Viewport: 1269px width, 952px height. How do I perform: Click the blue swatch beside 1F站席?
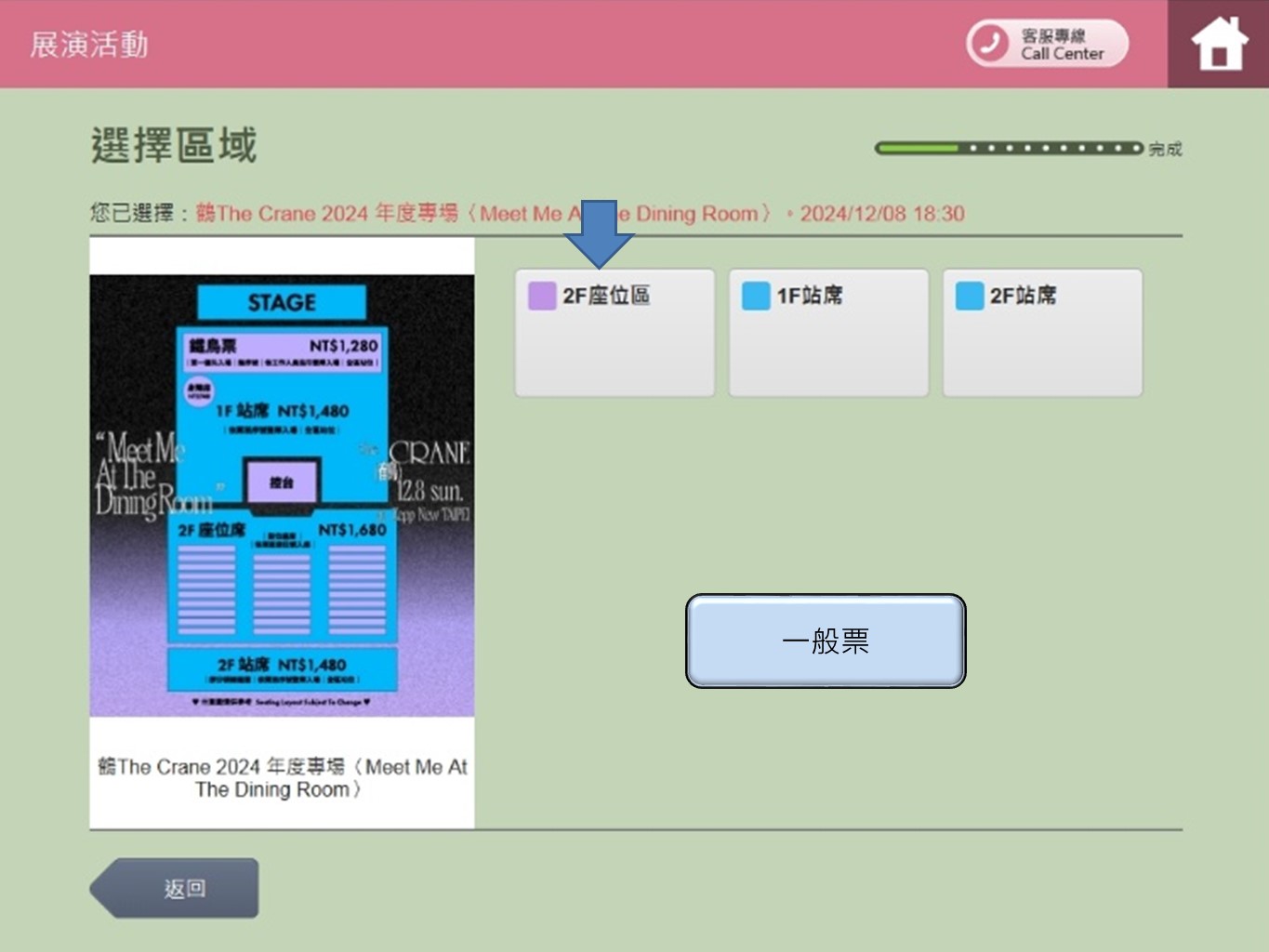point(755,296)
